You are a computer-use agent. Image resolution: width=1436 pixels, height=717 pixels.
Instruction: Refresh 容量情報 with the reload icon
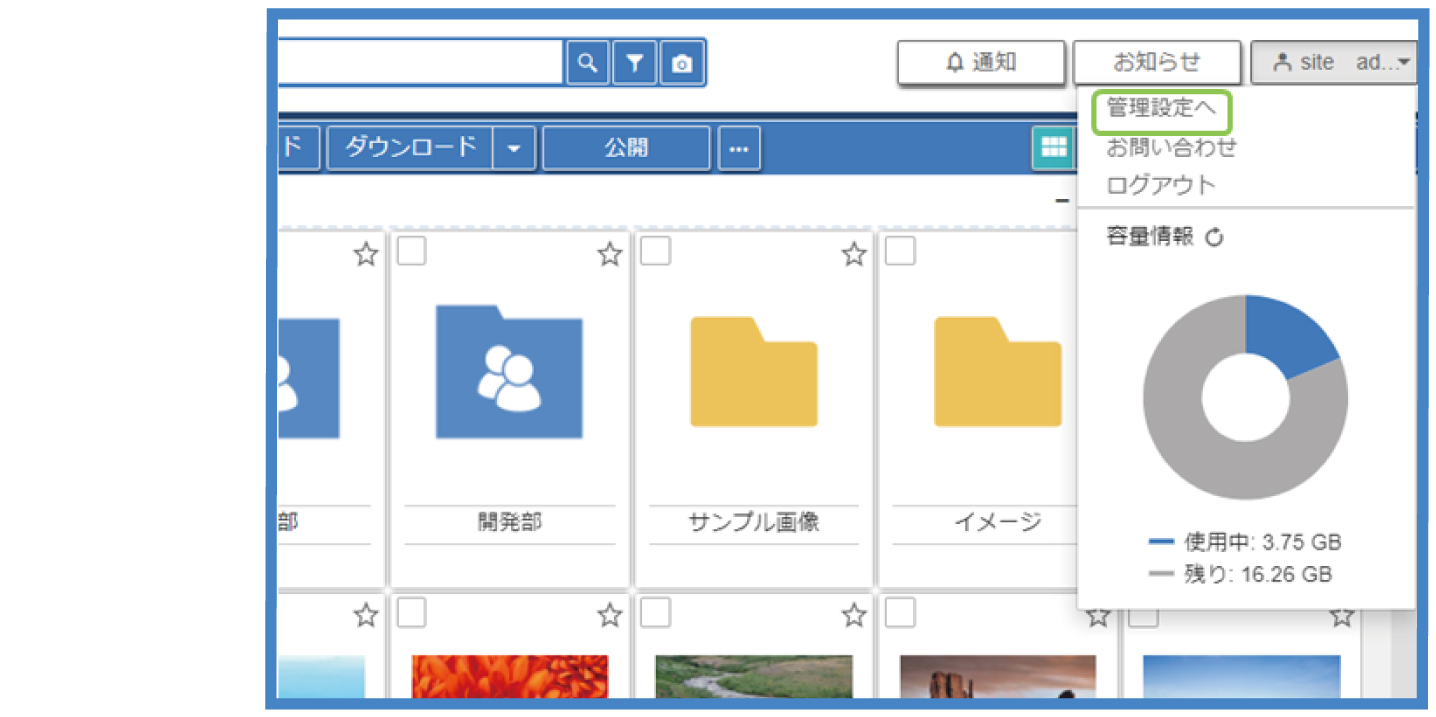1212,237
